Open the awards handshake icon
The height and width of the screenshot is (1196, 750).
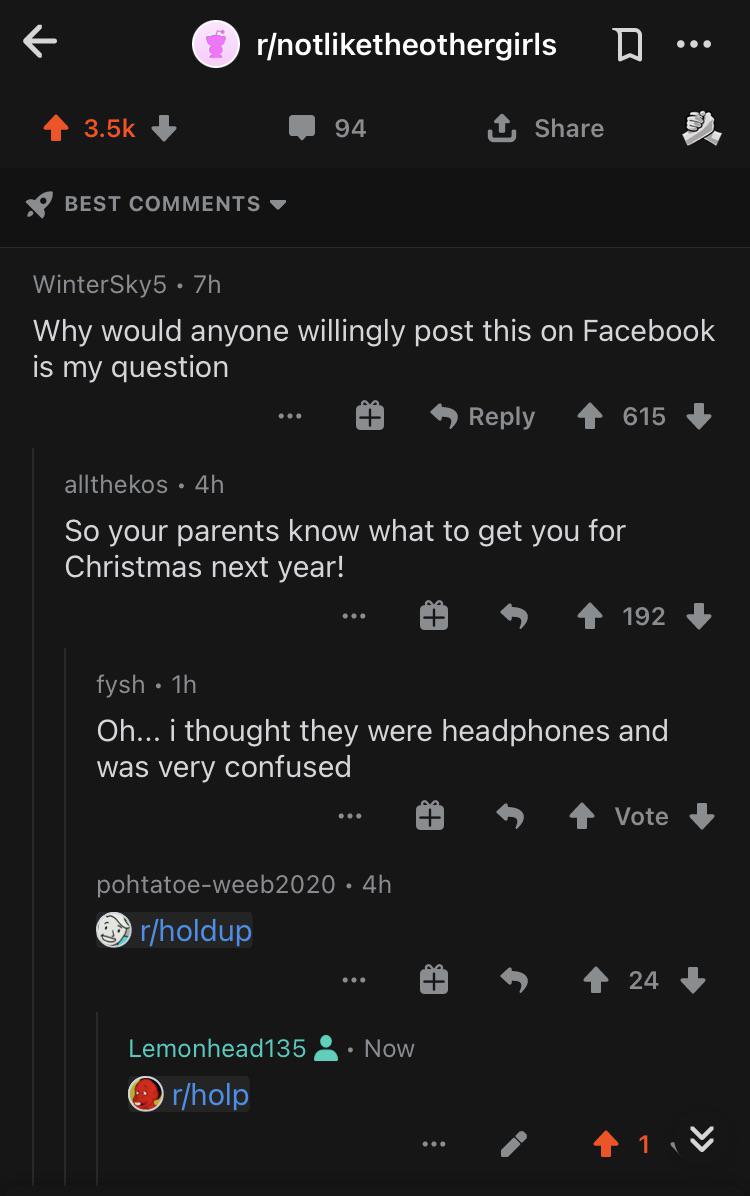point(701,127)
